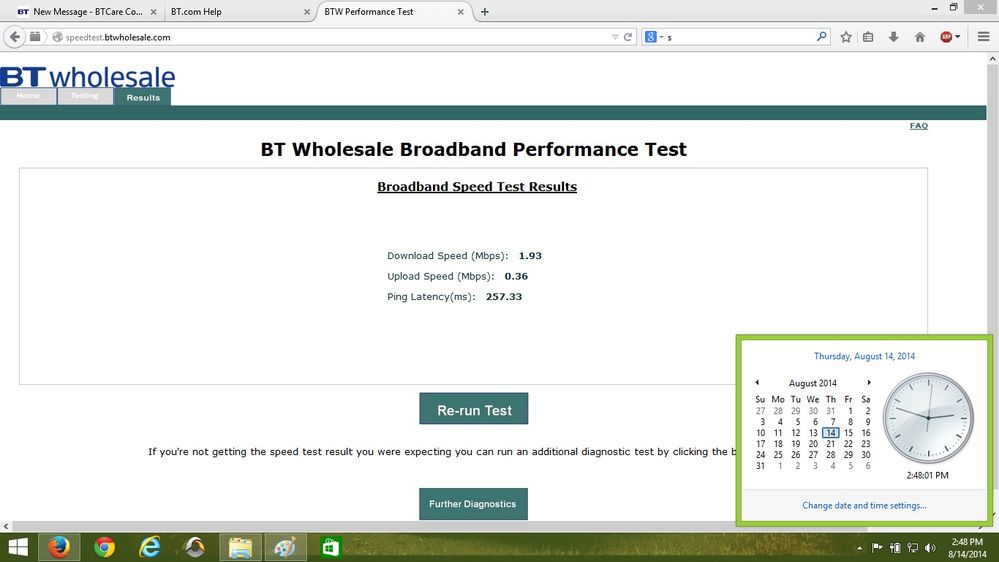The image size is (999, 562).
Task: Open the volume speaker tray icon
Action: (930, 547)
